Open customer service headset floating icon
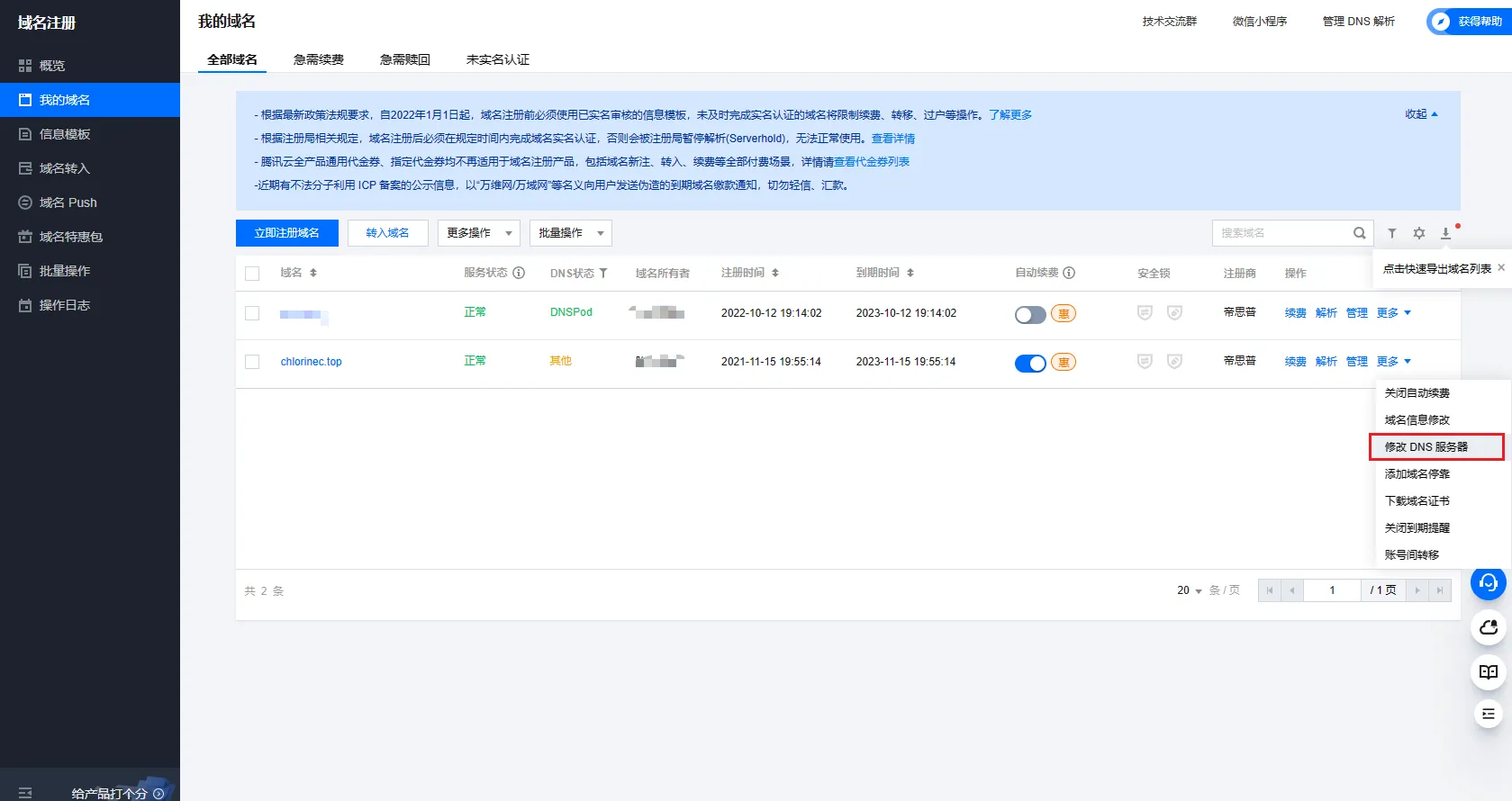1512x801 pixels. coord(1488,583)
